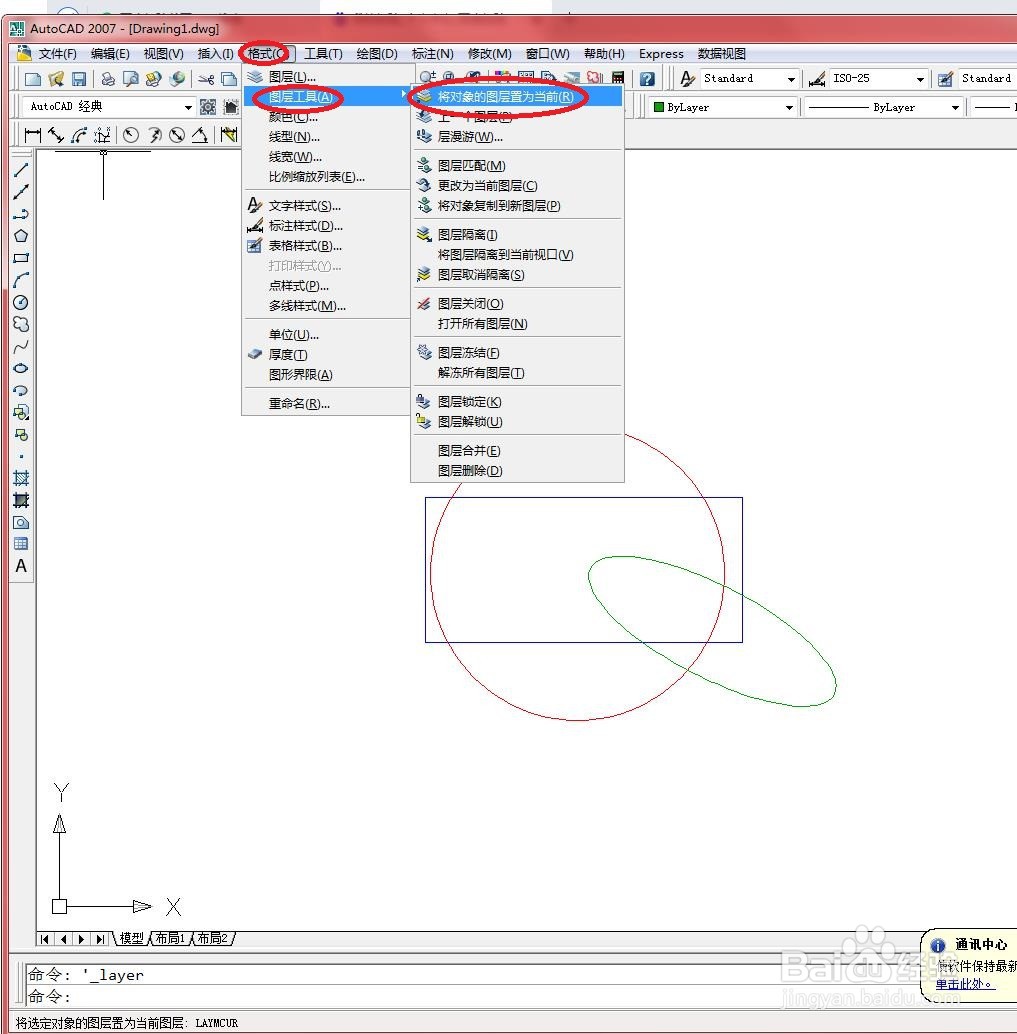Open the ByLayer linetype dropdown
This screenshot has height=1034, width=1017.
click(955, 107)
